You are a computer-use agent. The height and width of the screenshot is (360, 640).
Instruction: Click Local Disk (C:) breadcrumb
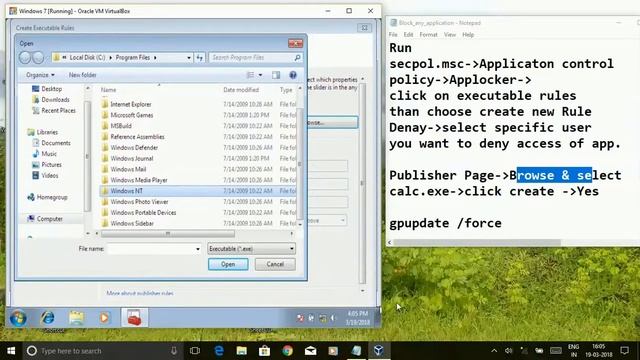click(87, 58)
